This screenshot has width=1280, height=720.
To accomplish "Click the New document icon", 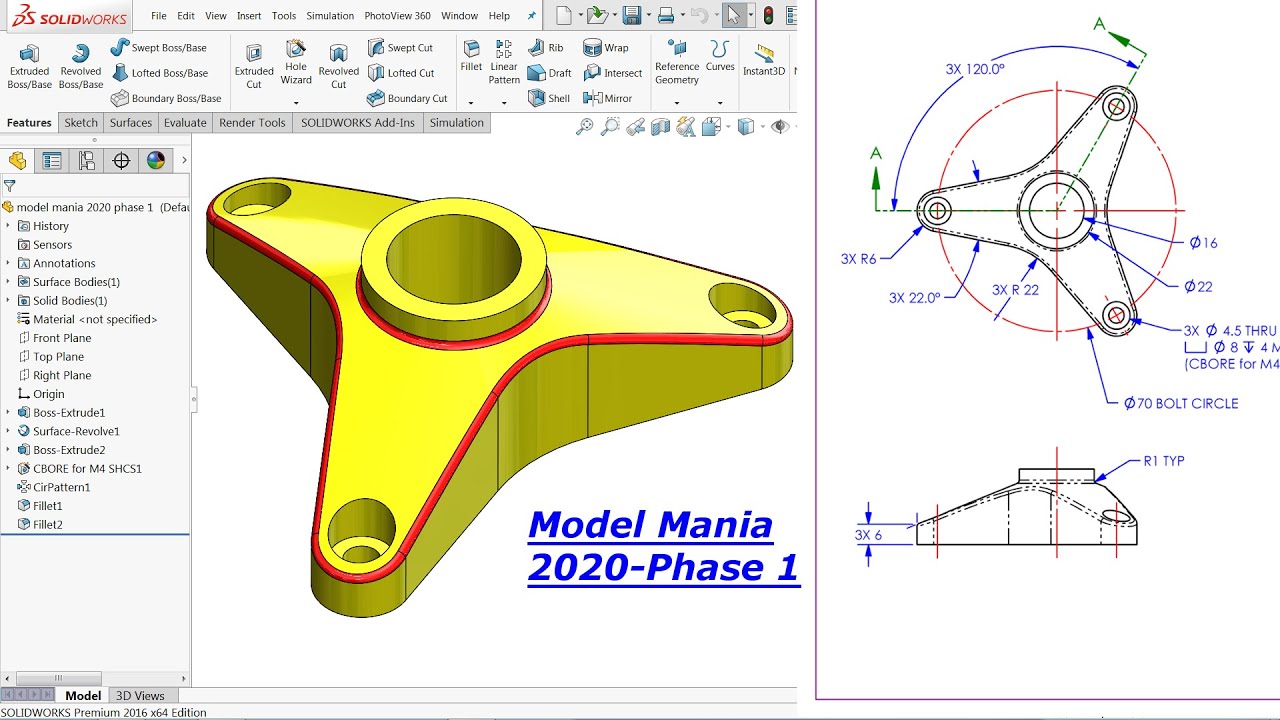I will pos(564,15).
